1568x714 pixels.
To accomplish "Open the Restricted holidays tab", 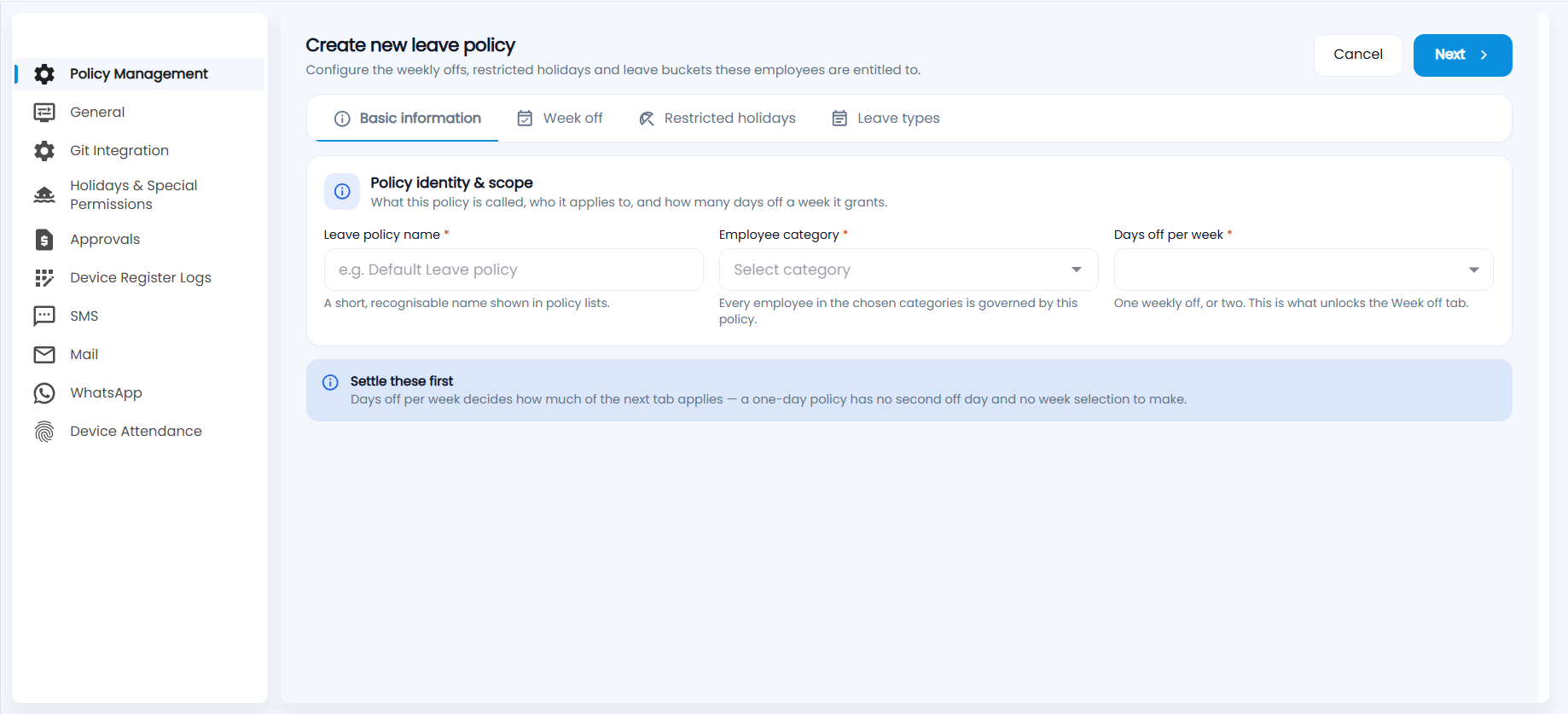I will click(717, 119).
